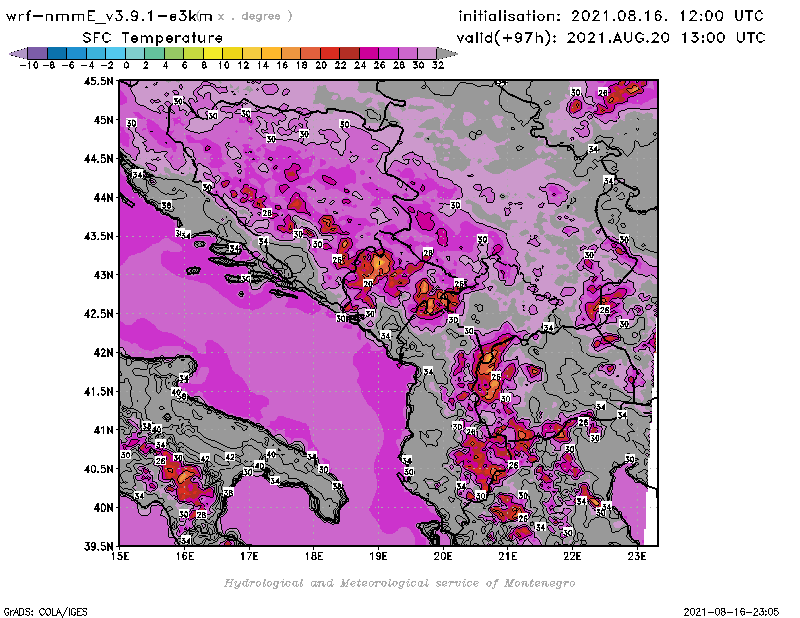The height and width of the screenshot is (618, 800).
Task: Click the gray arrow end above 32
Action: point(447,53)
